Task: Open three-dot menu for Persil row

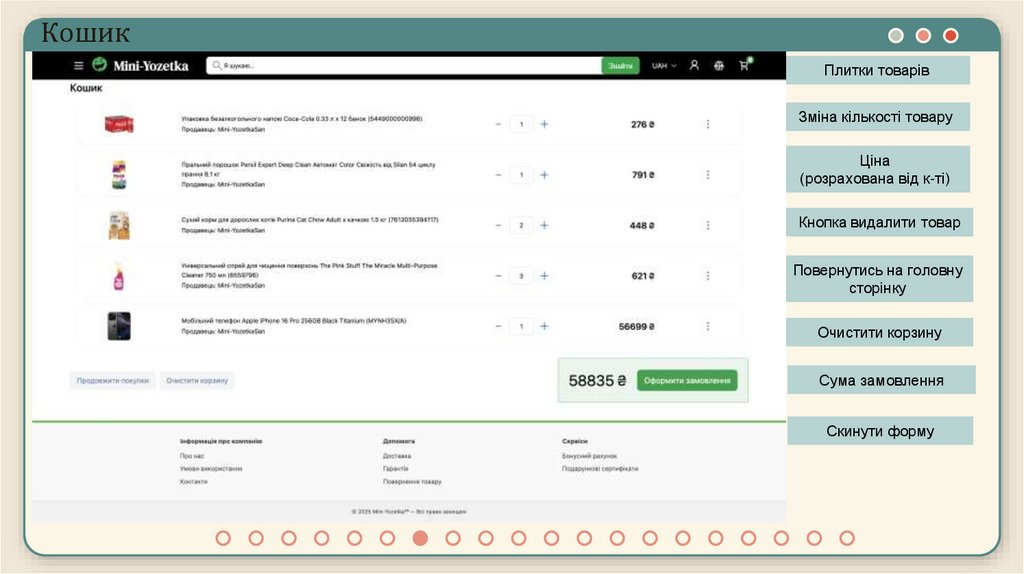Action: tap(708, 175)
